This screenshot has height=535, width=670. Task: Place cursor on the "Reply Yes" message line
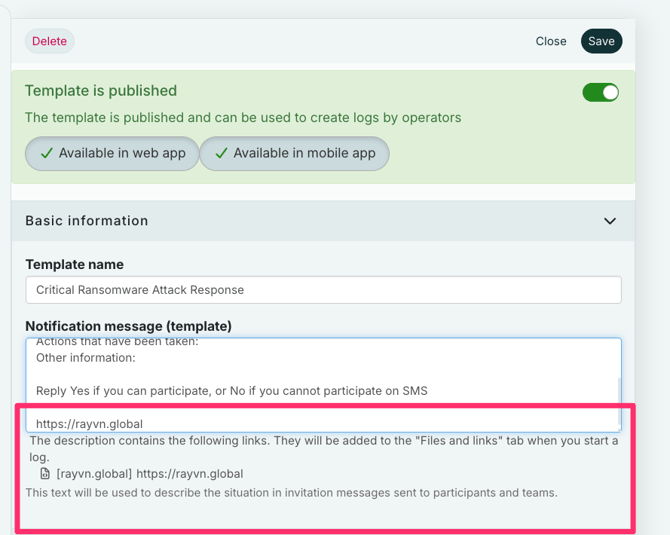[231, 390]
